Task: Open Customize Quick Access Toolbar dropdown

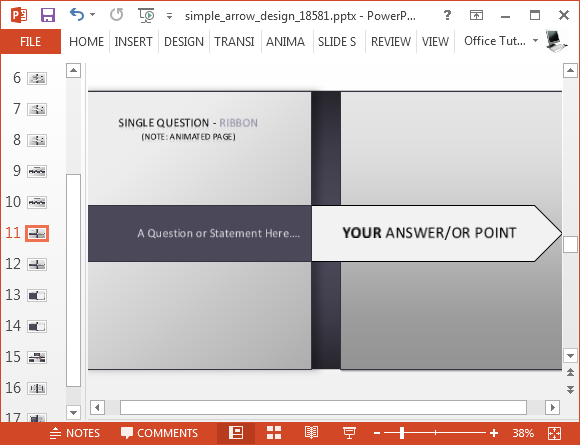Action: [x=169, y=16]
